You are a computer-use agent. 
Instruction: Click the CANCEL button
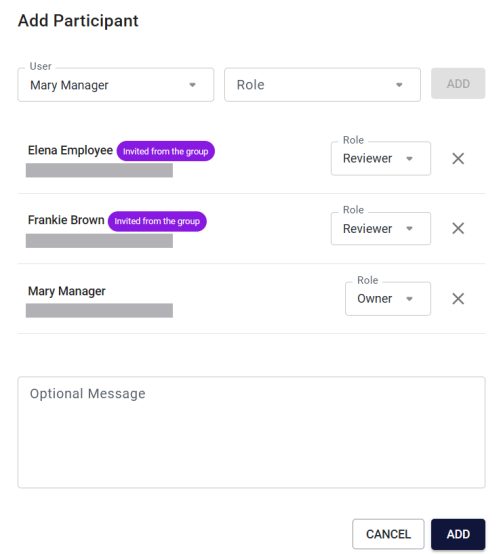(x=388, y=534)
